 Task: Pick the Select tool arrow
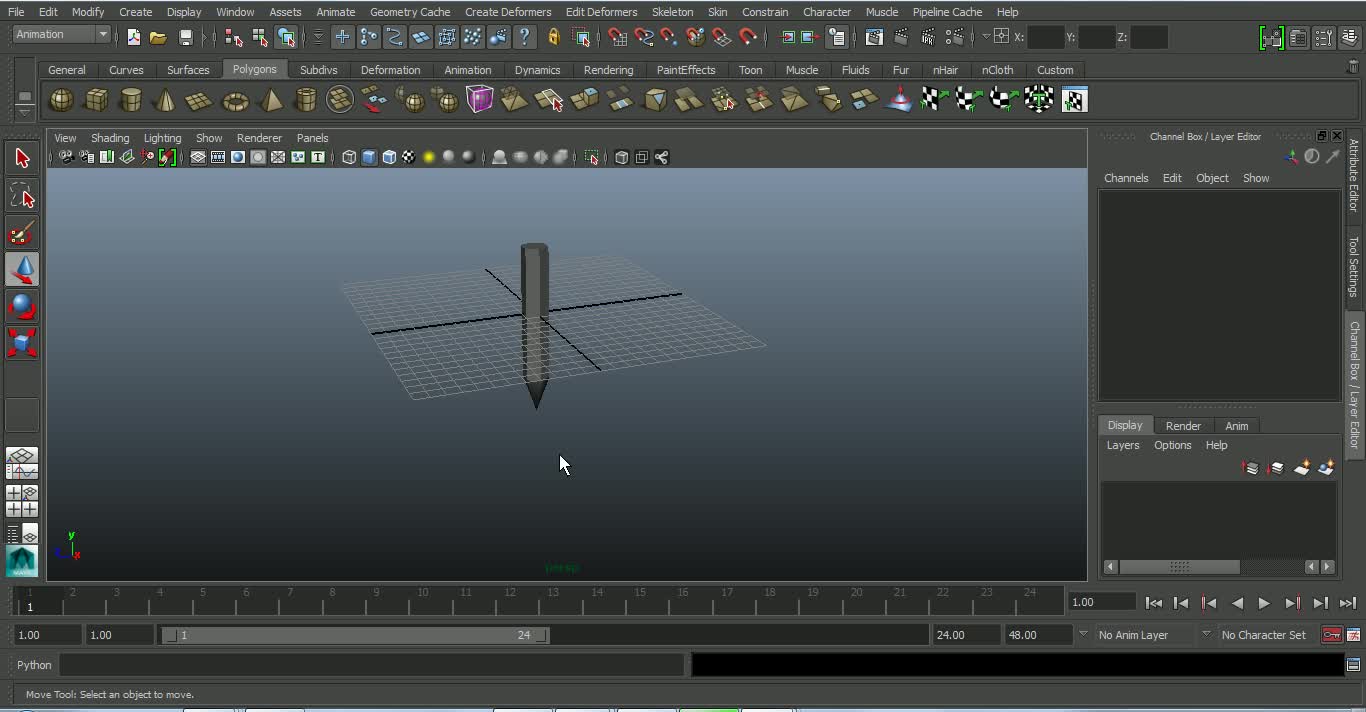(22, 158)
